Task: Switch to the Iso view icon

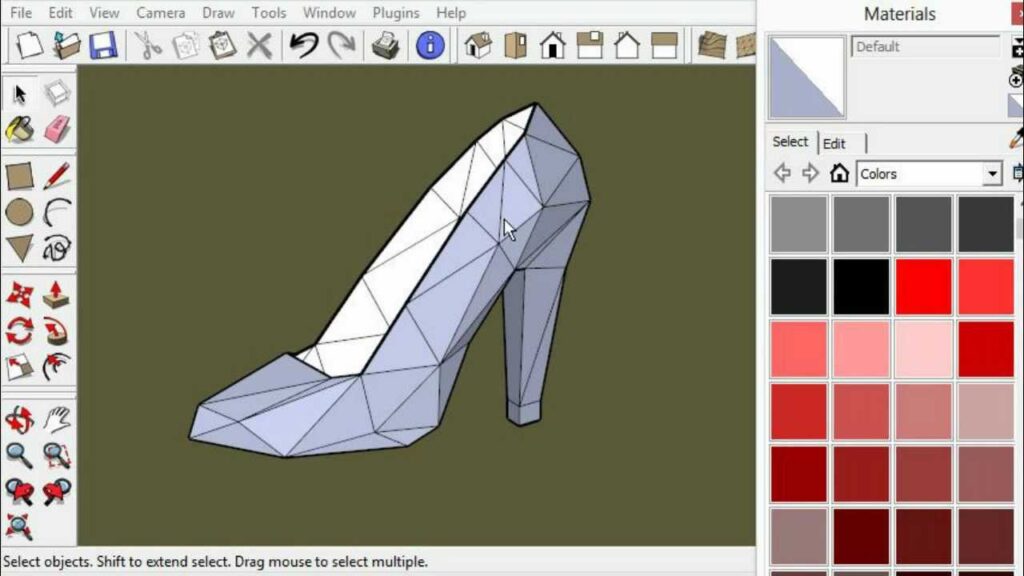Action: point(478,45)
